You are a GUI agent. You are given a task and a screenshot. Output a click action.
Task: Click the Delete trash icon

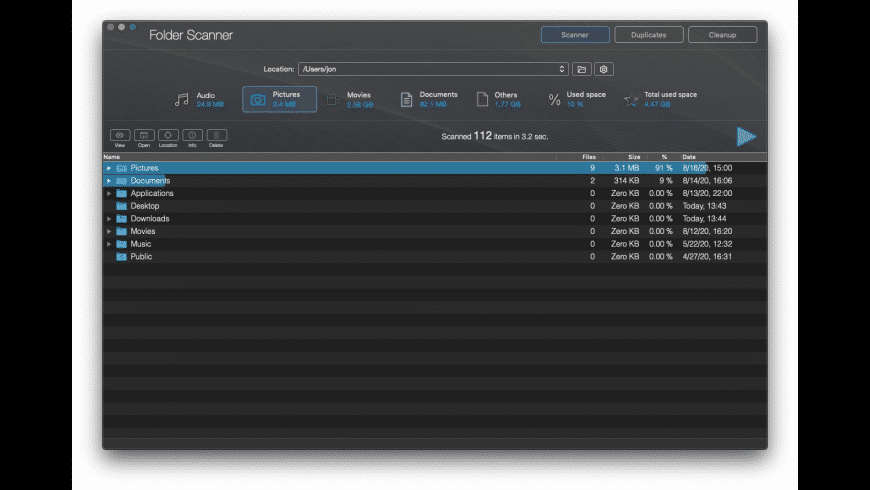click(x=216, y=135)
